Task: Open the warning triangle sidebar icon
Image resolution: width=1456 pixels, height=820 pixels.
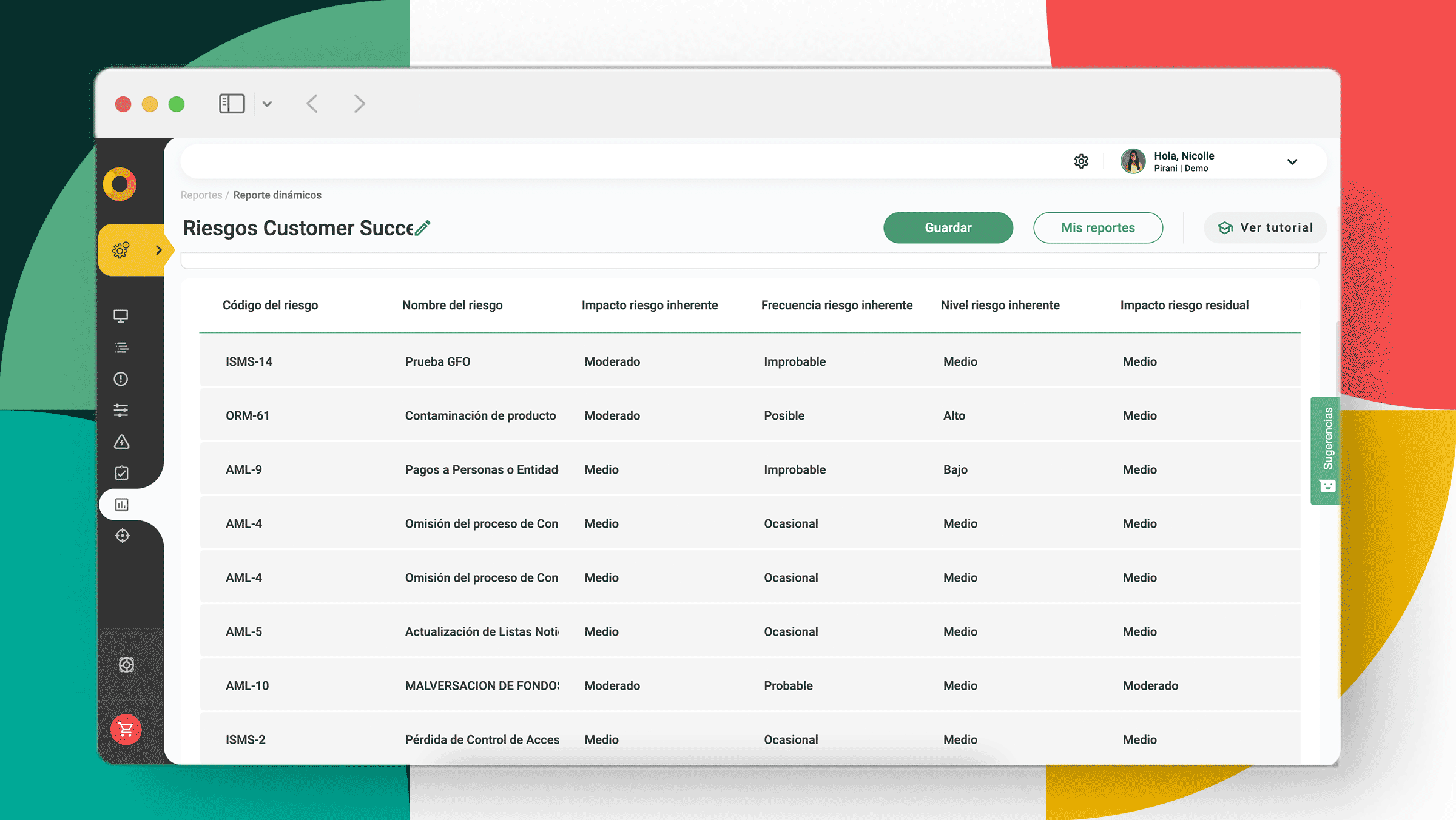Action: click(x=121, y=442)
